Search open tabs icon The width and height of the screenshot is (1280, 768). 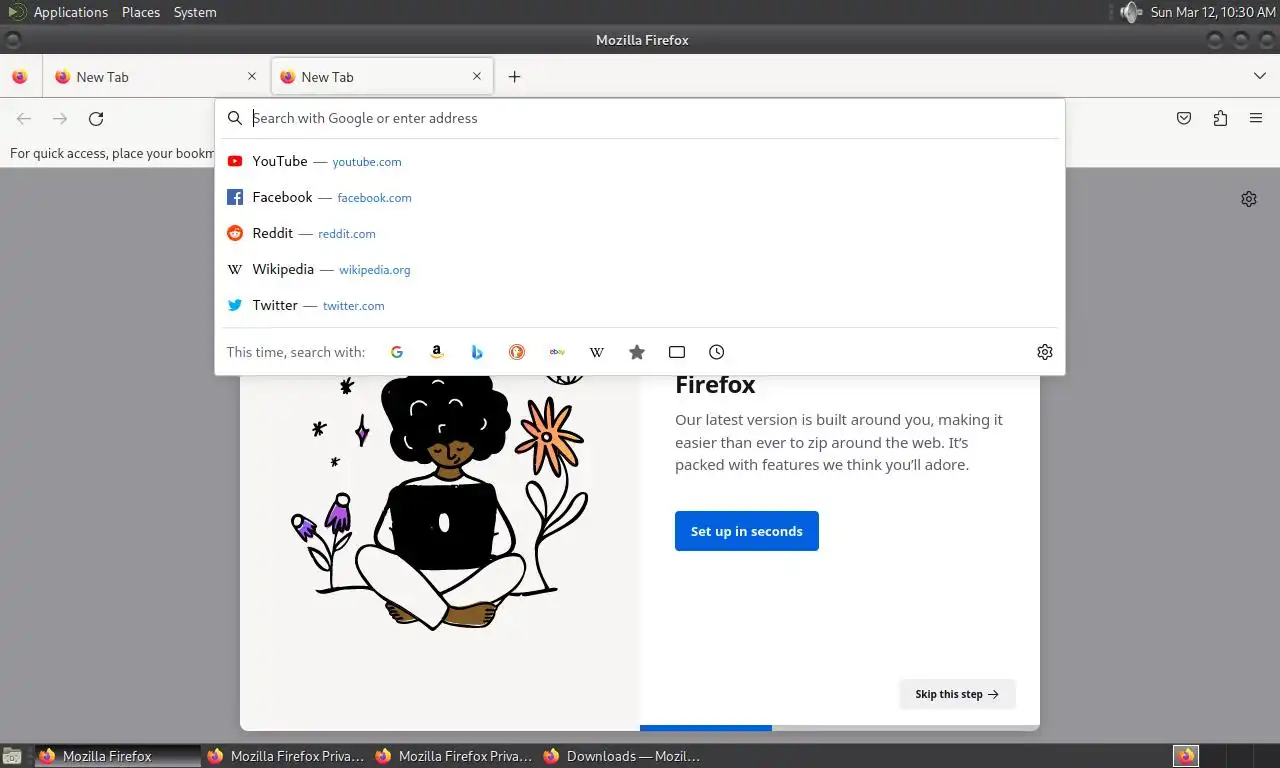pos(677,352)
